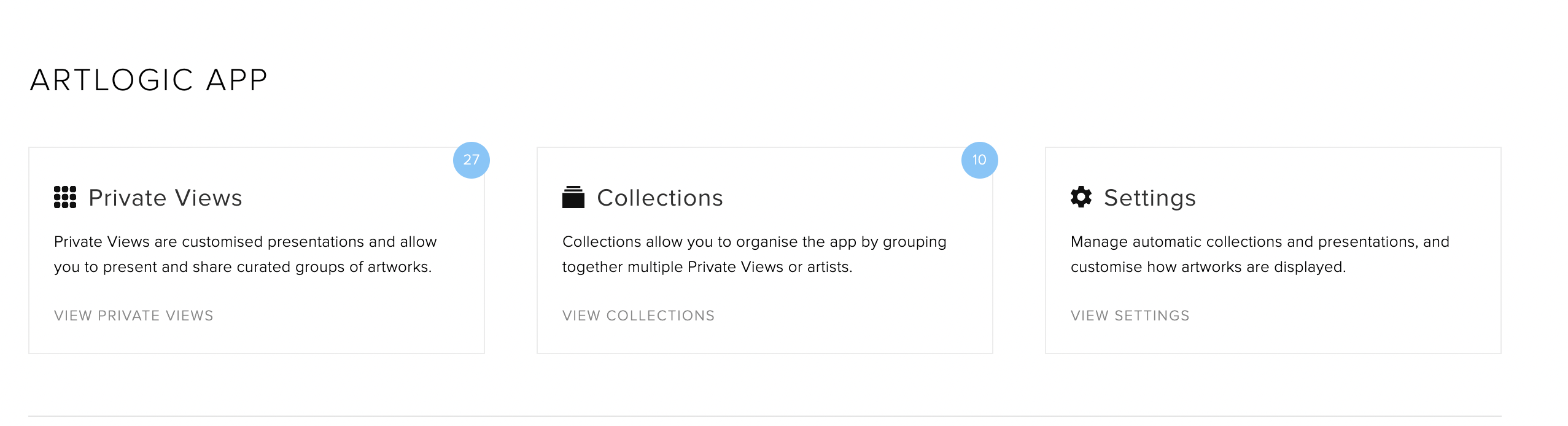Select the Private Views card title
This screenshot has height=426, width=1568.
point(165,198)
